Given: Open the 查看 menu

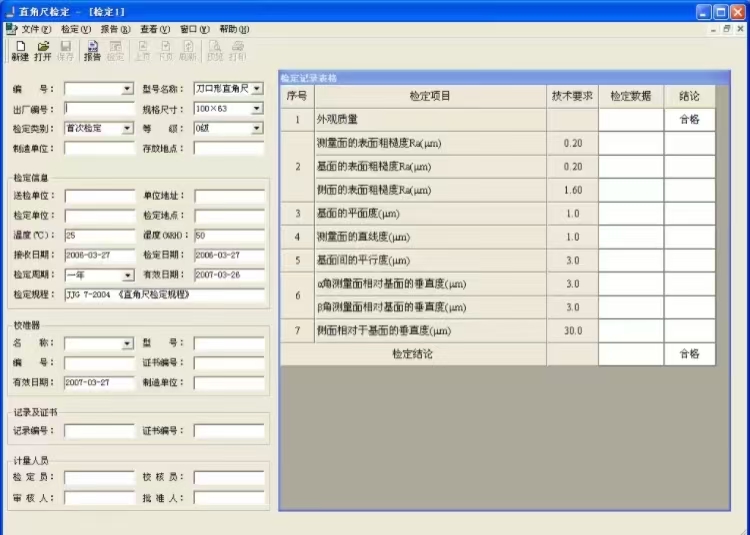Looking at the screenshot, I should [155, 29].
